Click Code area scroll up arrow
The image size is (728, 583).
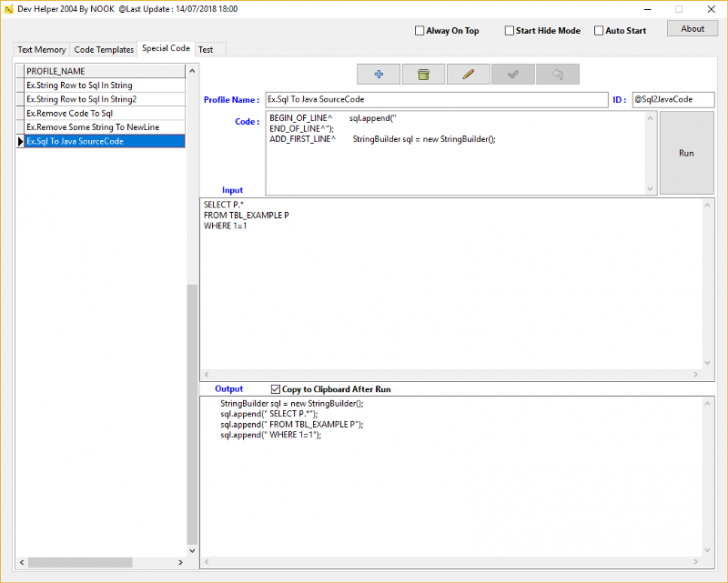pos(650,118)
